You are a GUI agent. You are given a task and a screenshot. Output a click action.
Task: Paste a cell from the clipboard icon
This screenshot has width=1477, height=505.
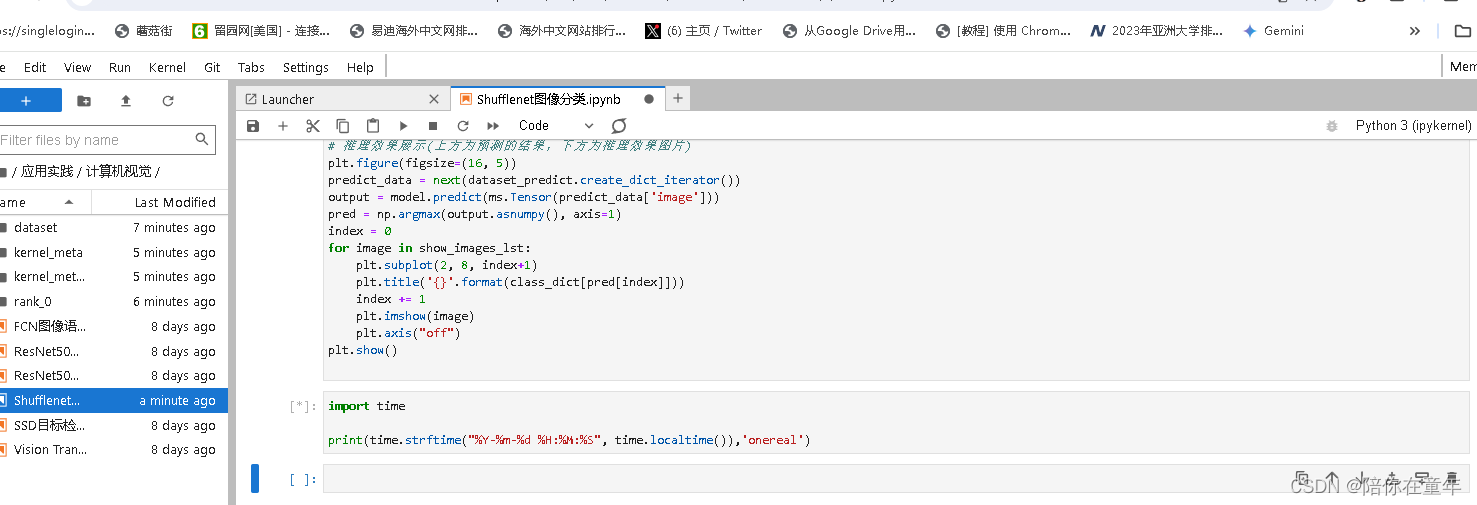(373, 126)
